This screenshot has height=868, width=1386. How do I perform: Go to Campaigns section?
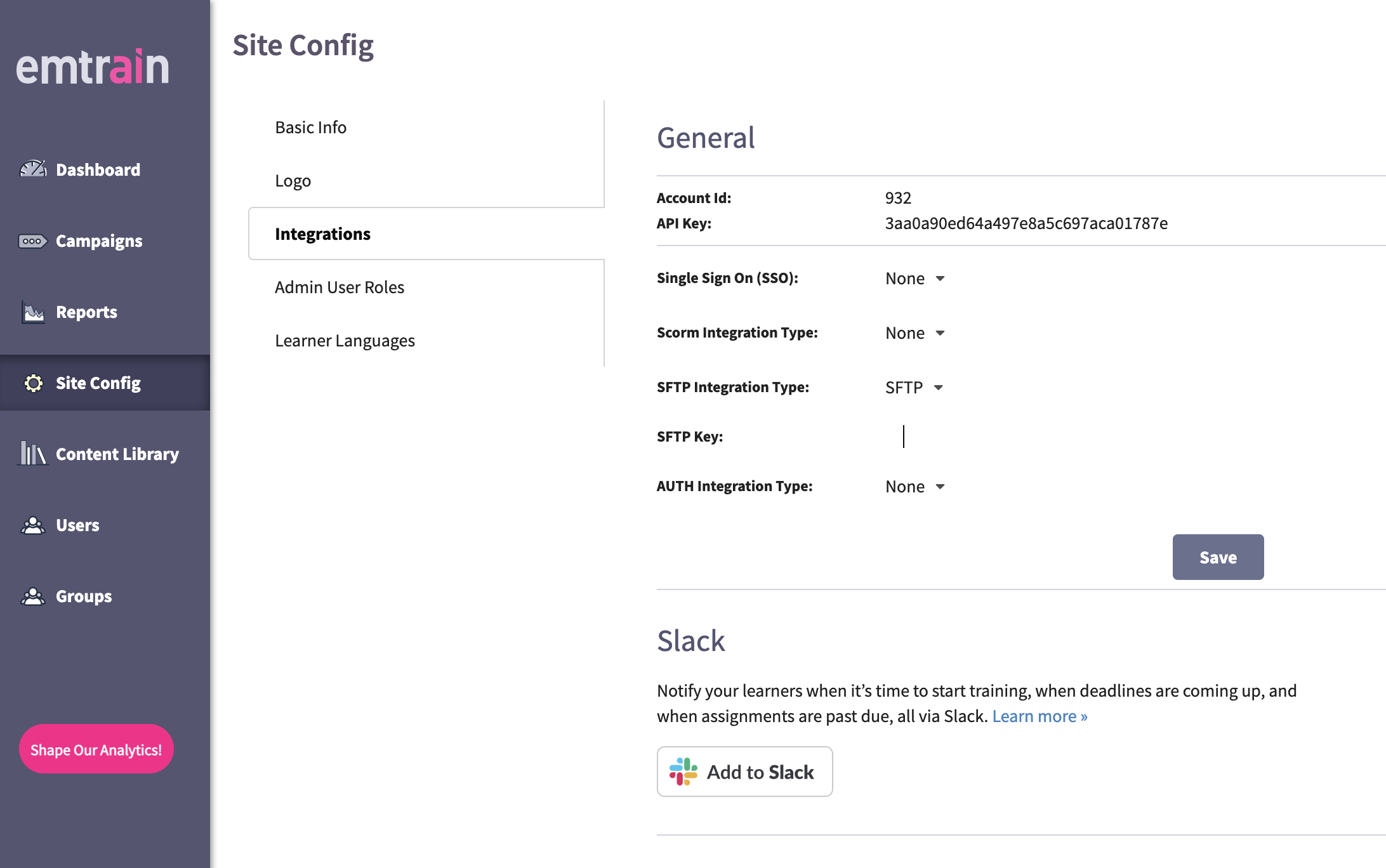(105, 241)
